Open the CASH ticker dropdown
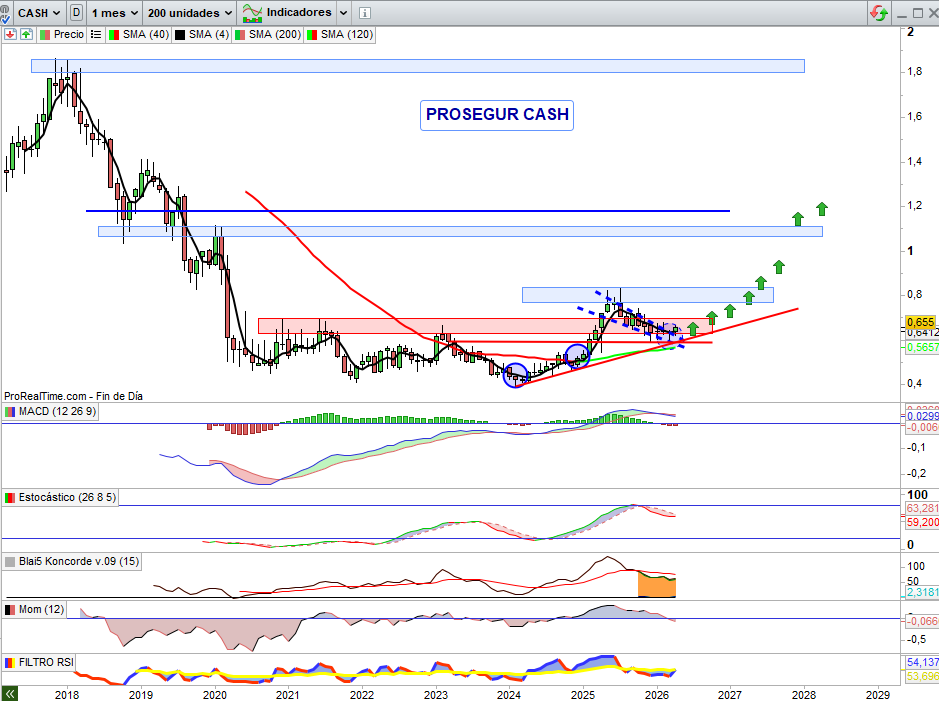 [x=39, y=13]
